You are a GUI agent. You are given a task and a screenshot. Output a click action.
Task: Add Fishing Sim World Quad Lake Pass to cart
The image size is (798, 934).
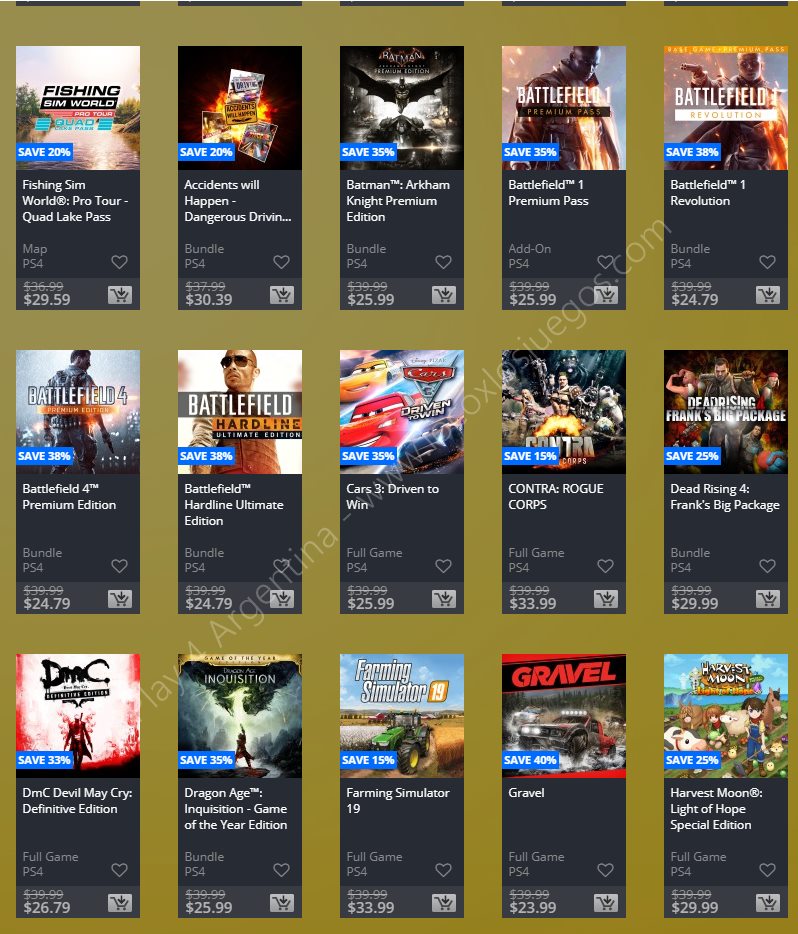(x=120, y=295)
